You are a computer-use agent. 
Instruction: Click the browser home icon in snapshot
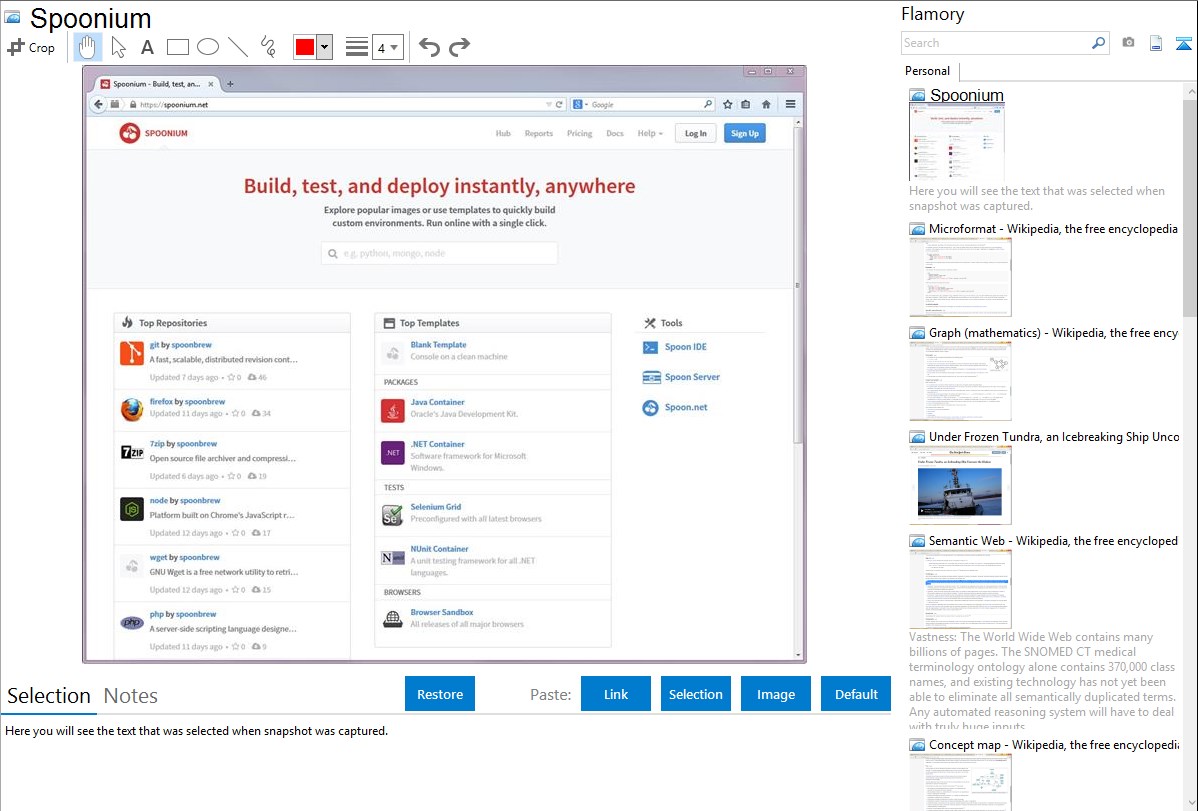coord(766,104)
